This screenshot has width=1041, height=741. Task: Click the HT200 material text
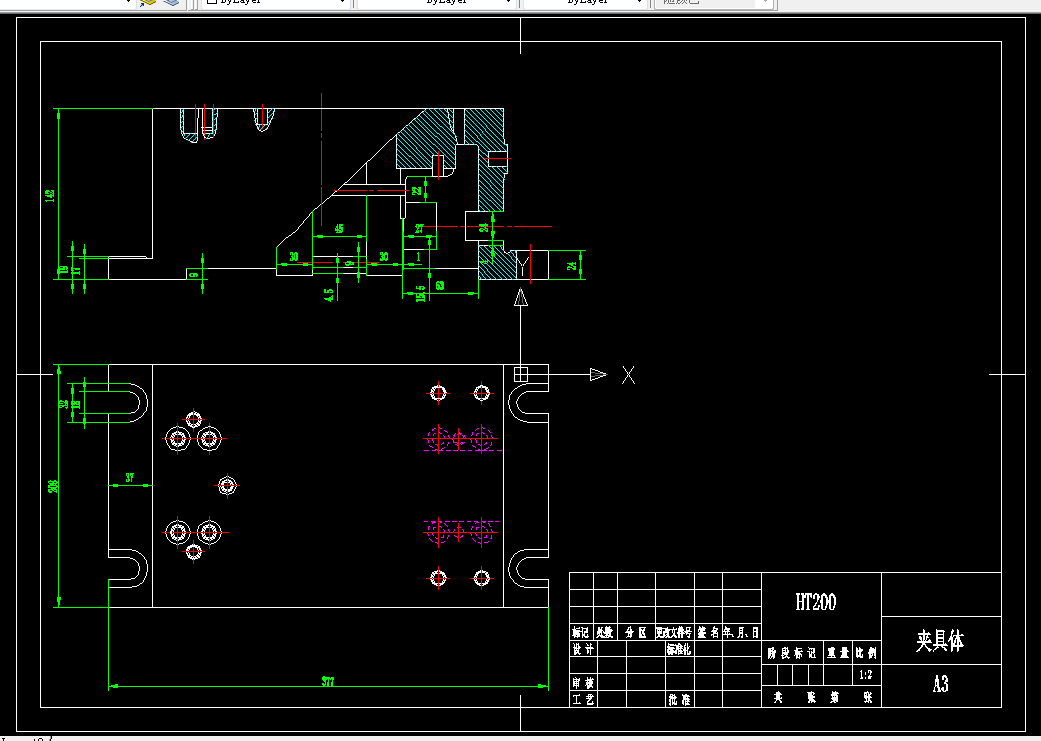816,602
